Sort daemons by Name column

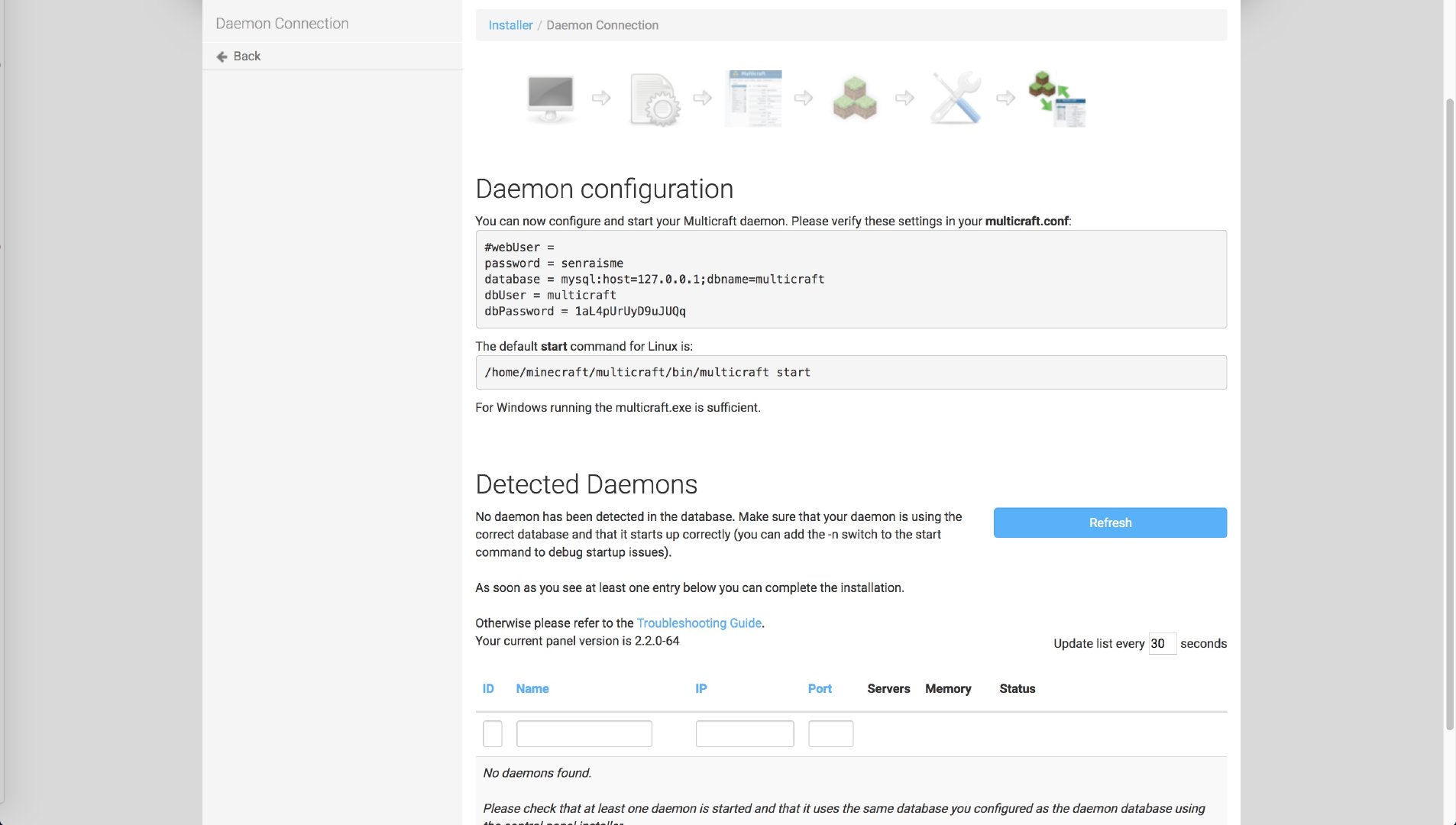tap(532, 689)
